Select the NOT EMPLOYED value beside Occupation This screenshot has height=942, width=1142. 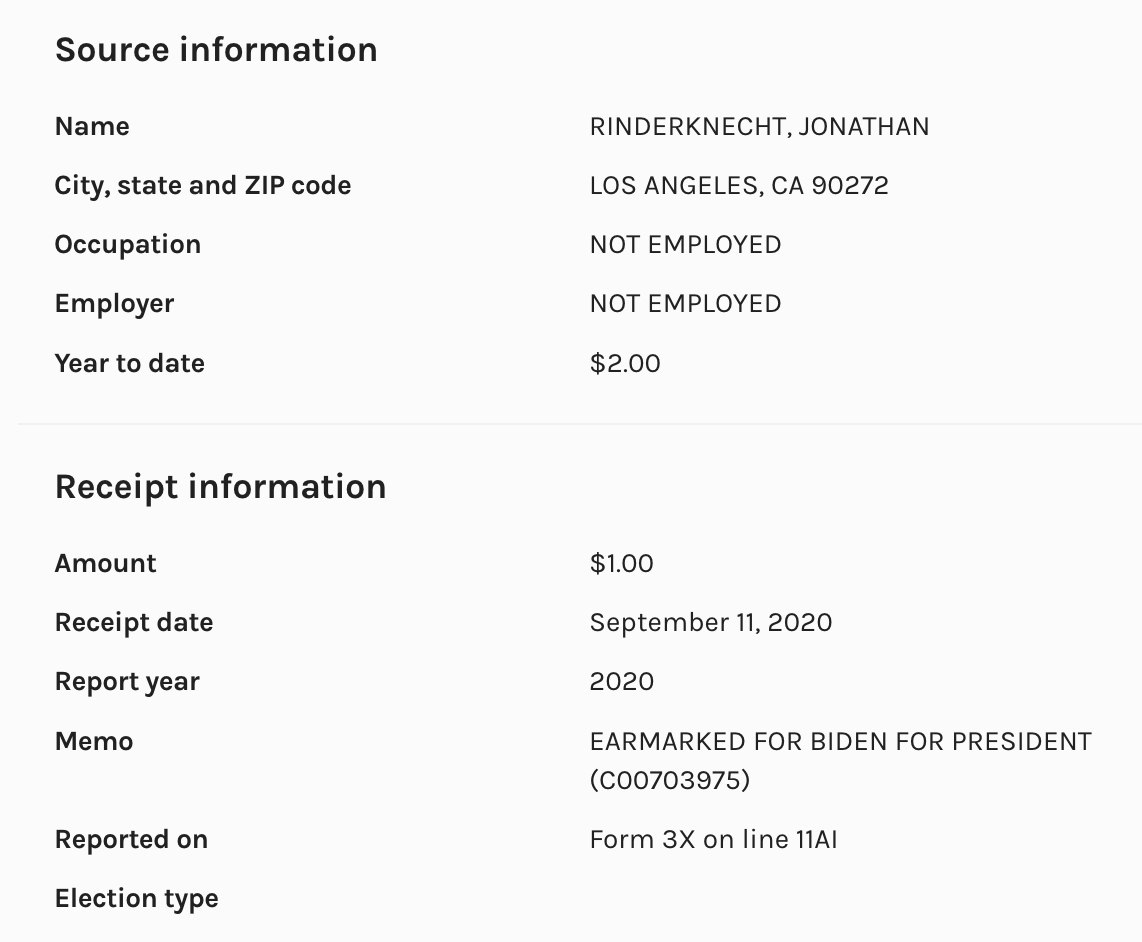point(685,245)
